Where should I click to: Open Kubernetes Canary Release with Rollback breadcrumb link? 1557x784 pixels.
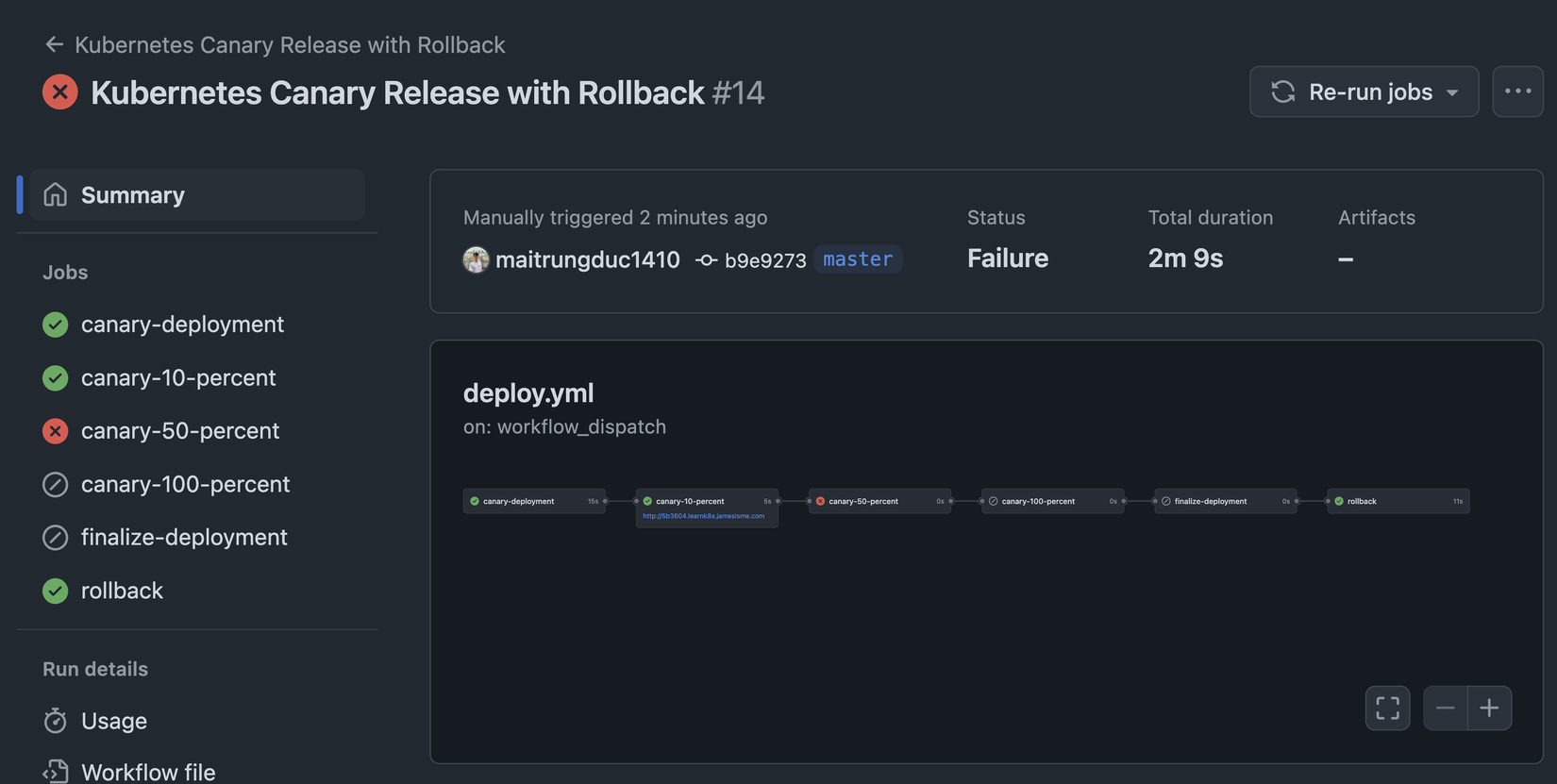(x=290, y=44)
